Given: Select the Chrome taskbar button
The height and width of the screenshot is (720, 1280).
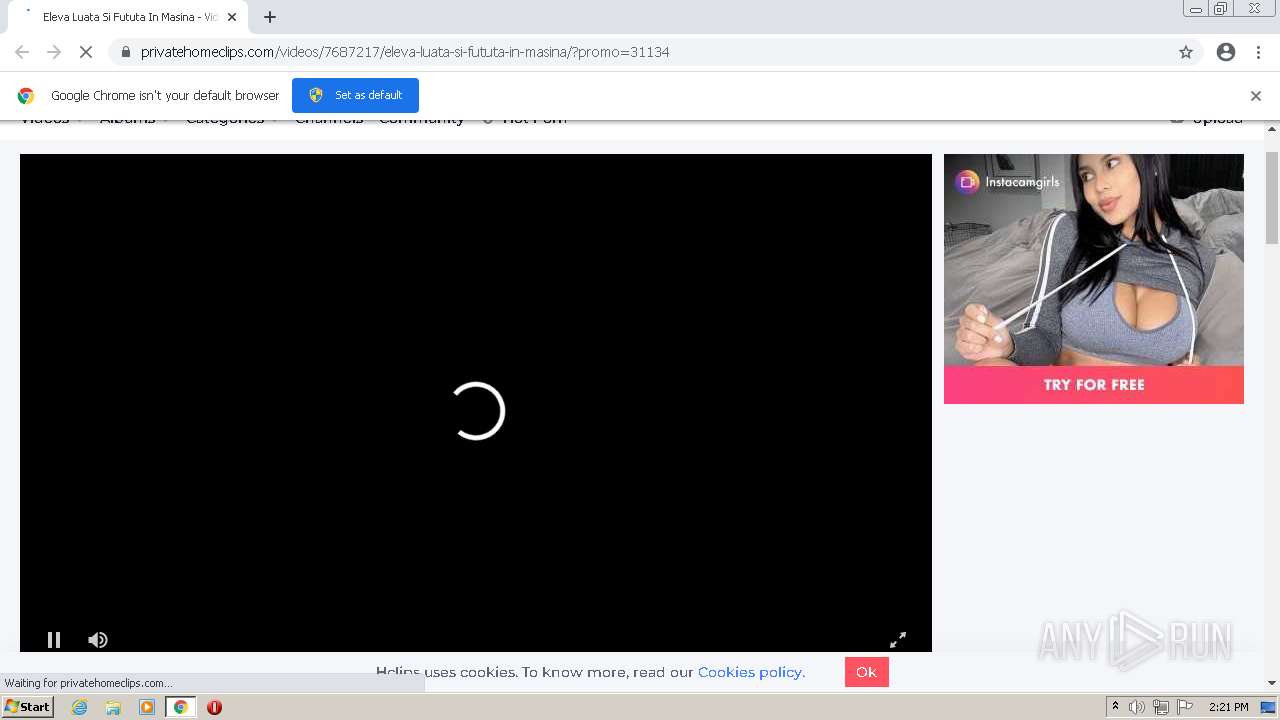Looking at the screenshot, I should click(x=180, y=707).
